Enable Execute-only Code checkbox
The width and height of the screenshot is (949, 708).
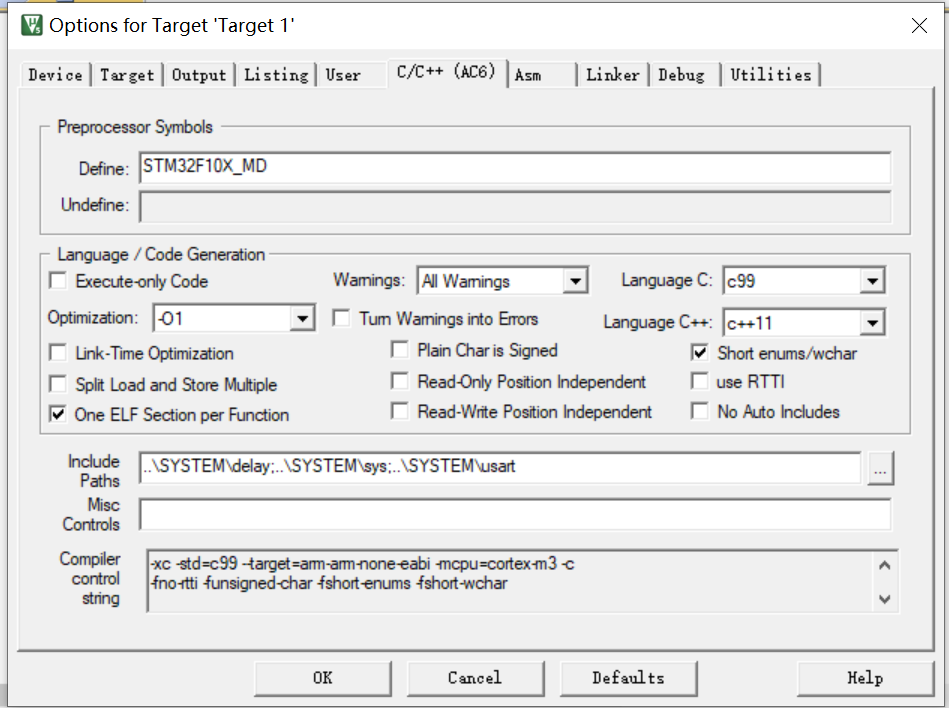pyautogui.click(x=58, y=281)
